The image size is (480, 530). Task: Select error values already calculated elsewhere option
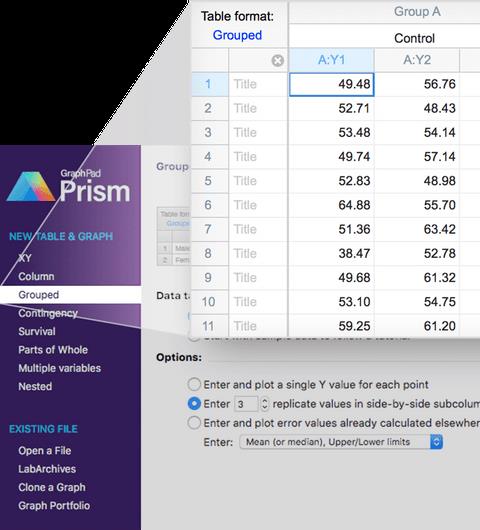pyautogui.click(x=194, y=423)
